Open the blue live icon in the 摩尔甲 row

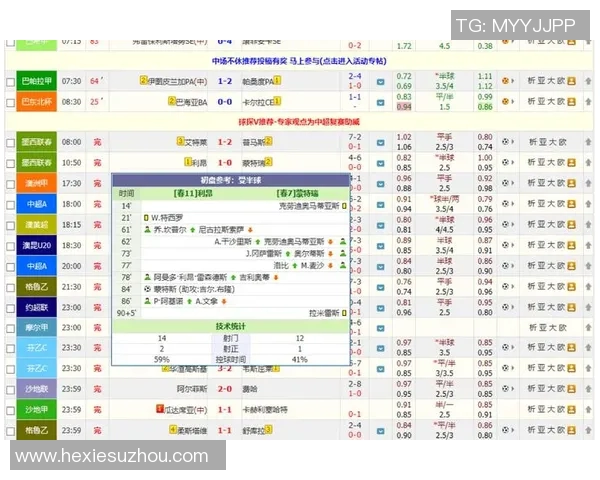point(380,328)
